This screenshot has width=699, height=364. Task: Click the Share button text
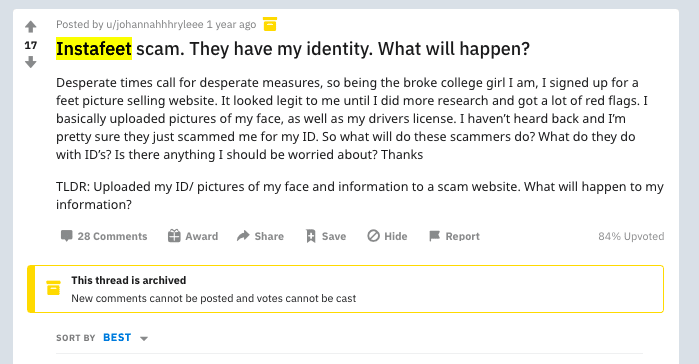pos(269,236)
